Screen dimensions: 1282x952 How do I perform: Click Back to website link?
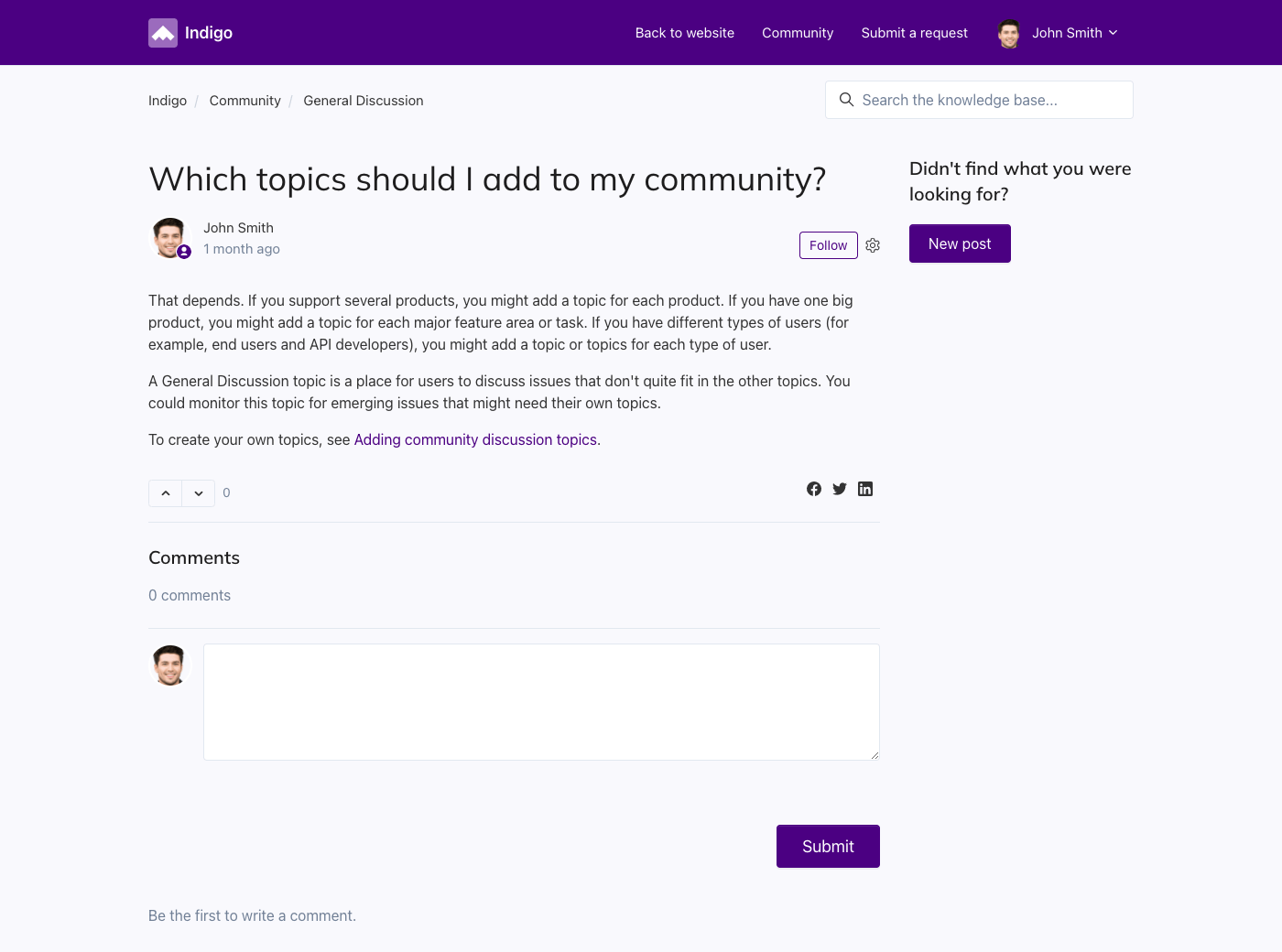click(684, 33)
